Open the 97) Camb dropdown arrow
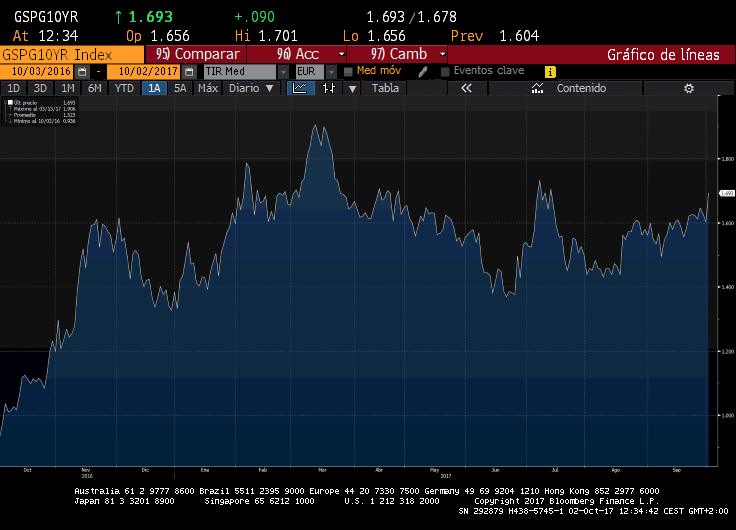The height and width of the screenshot is (530, 736). [x=443, y=54]
